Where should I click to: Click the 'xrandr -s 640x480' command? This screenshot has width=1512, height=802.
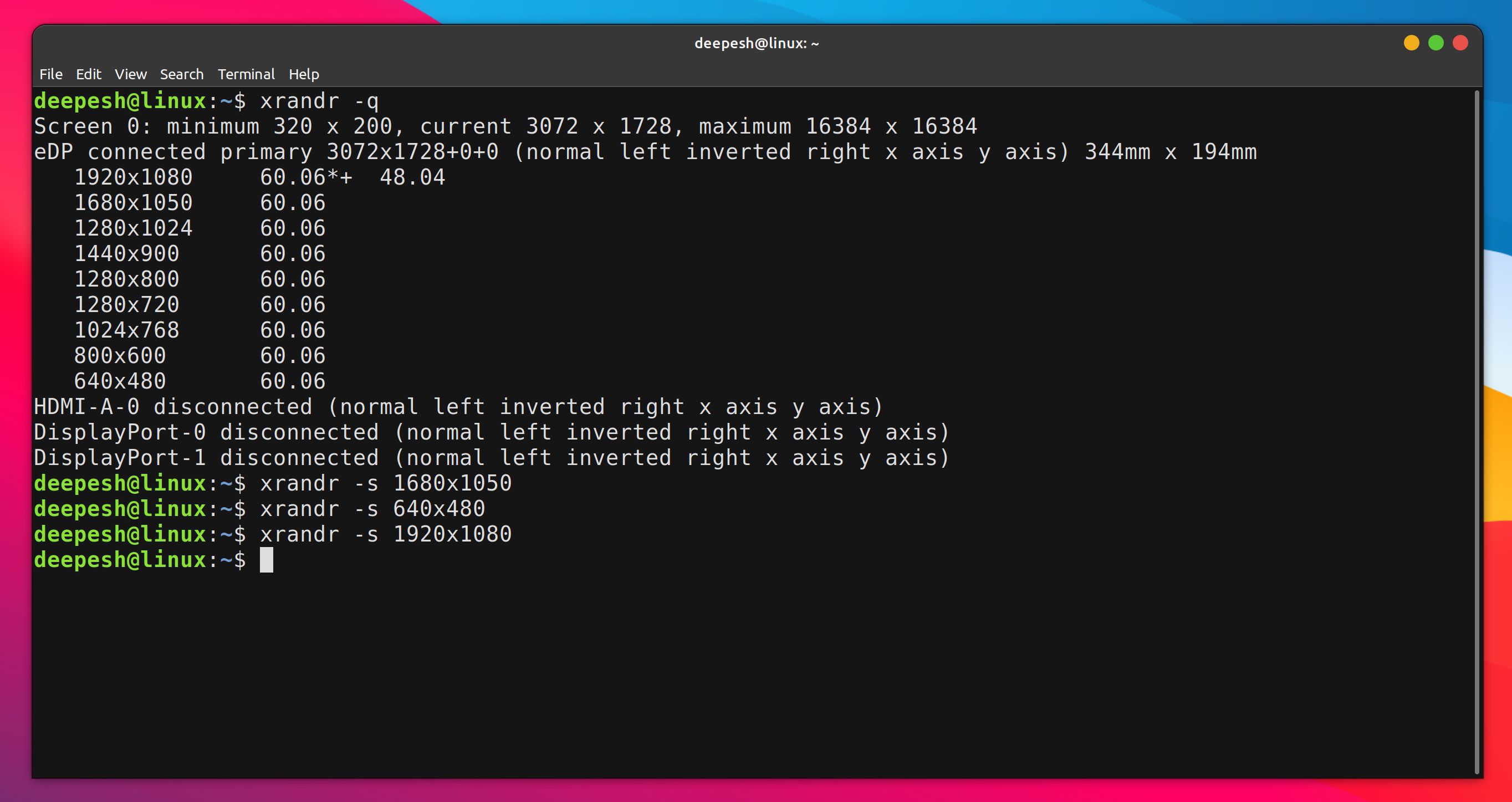pyautogui.click(x=372, y=509)
